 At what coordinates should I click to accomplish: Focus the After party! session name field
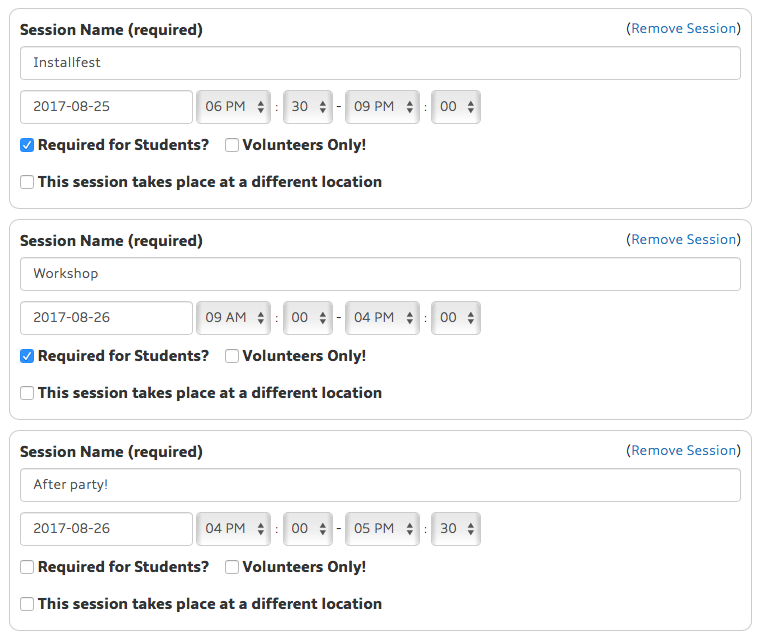pos(380,485)
